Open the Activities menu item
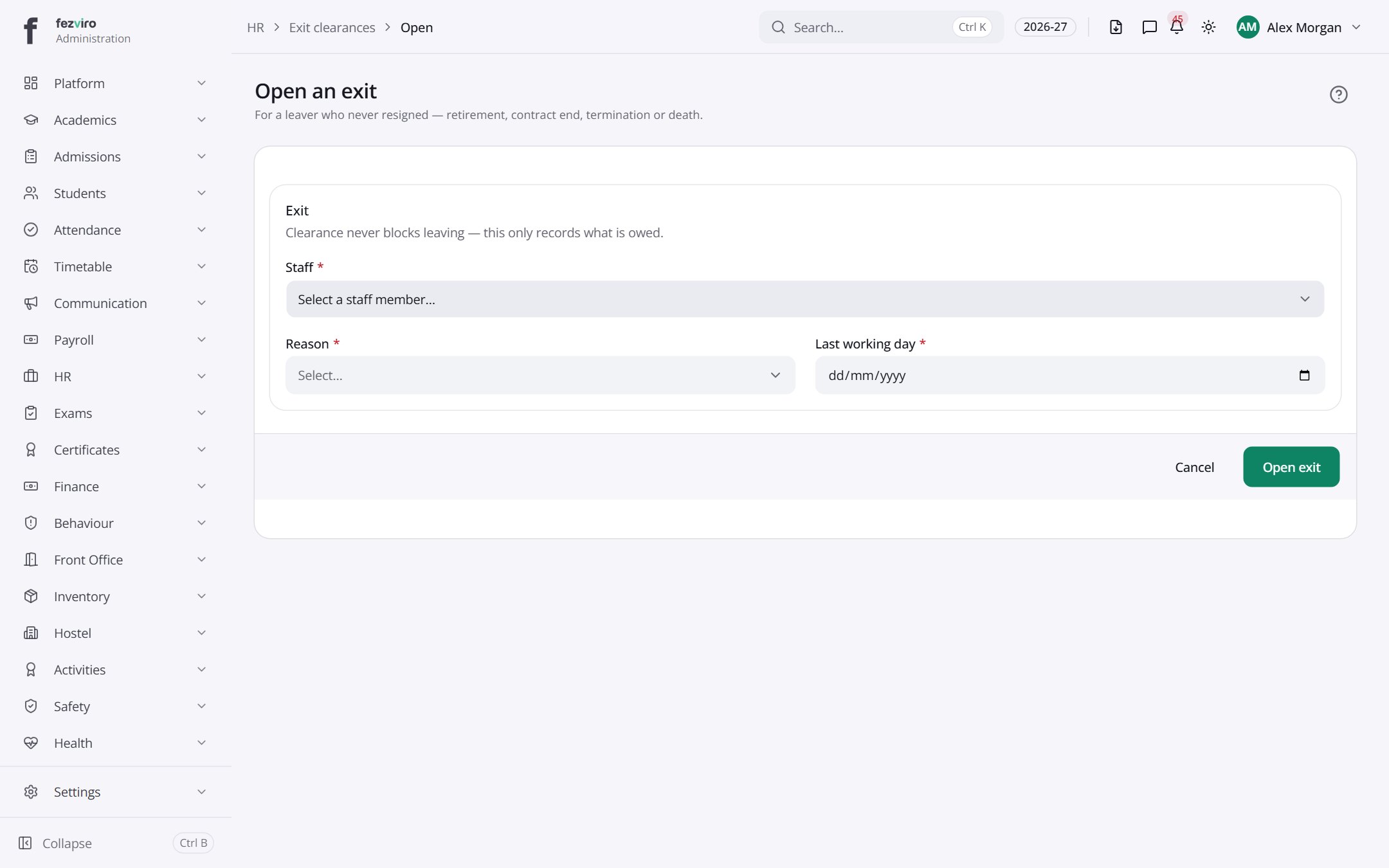The width and height of the screenshot is (1389, 868). tap(115, 669)
